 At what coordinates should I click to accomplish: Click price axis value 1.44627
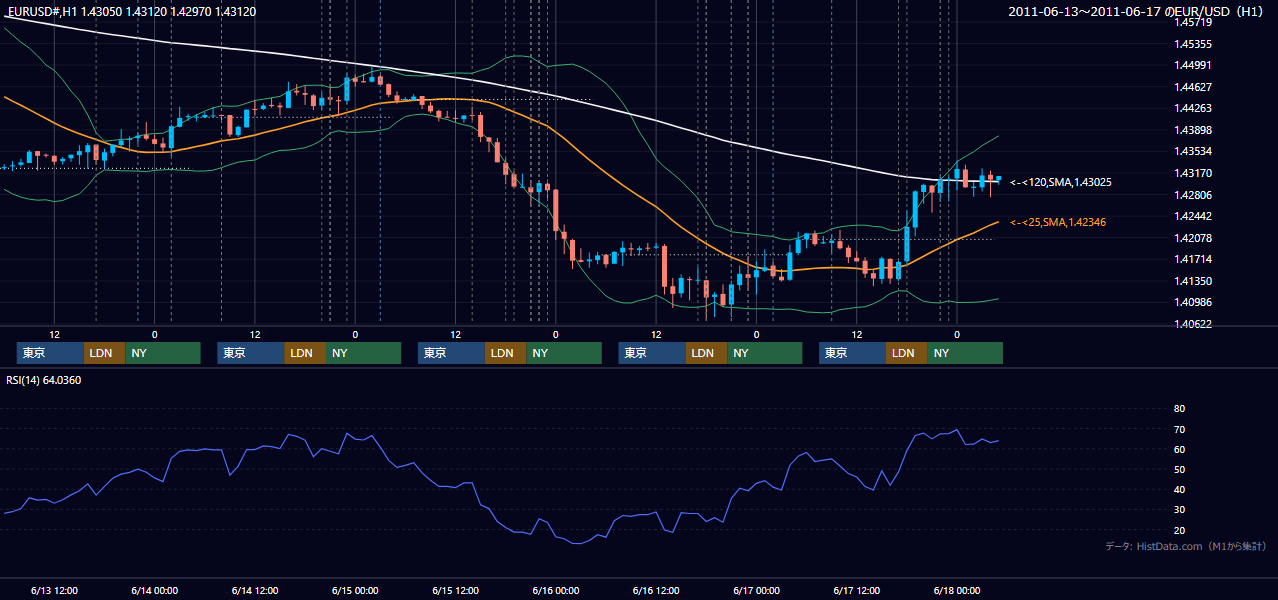[x=1193, y=87]
